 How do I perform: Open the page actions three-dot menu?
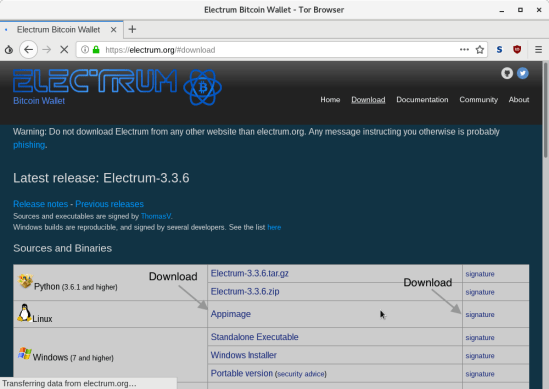[x=464, y=50]
